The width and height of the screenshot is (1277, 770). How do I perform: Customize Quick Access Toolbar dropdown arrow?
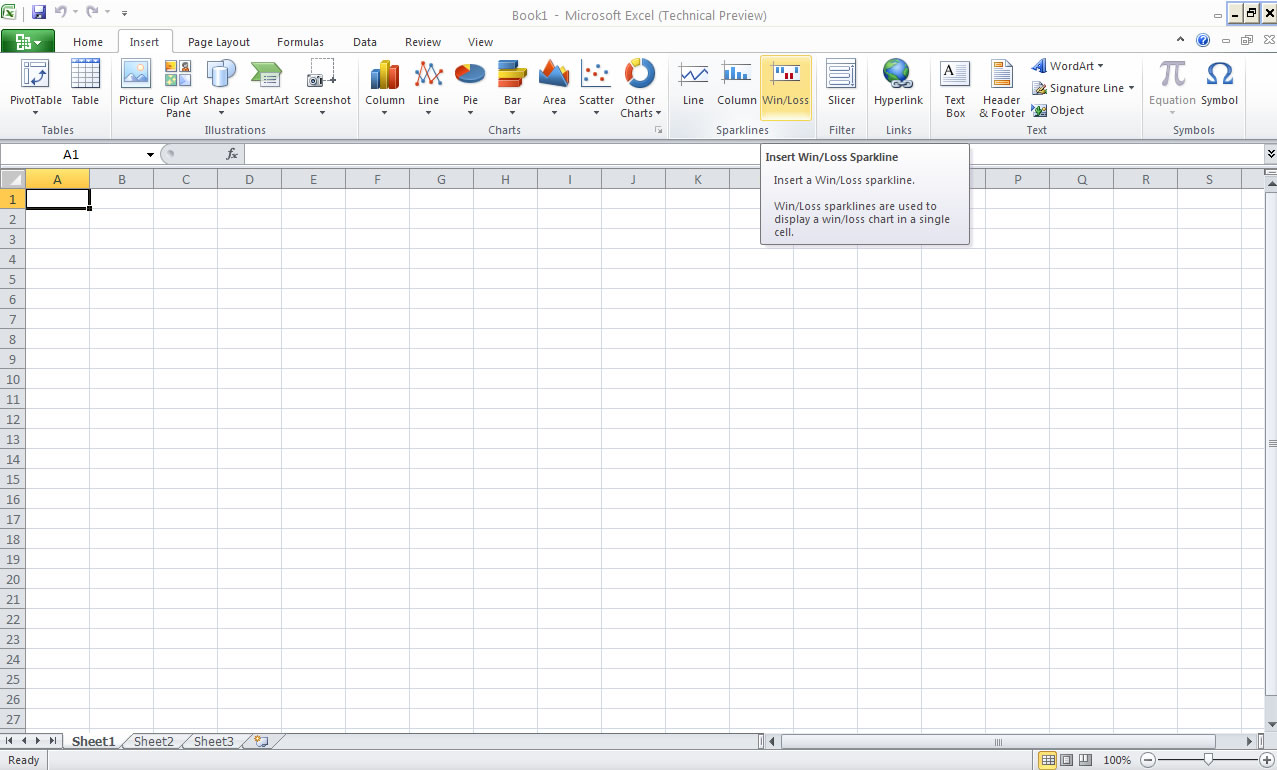[124, 14]
